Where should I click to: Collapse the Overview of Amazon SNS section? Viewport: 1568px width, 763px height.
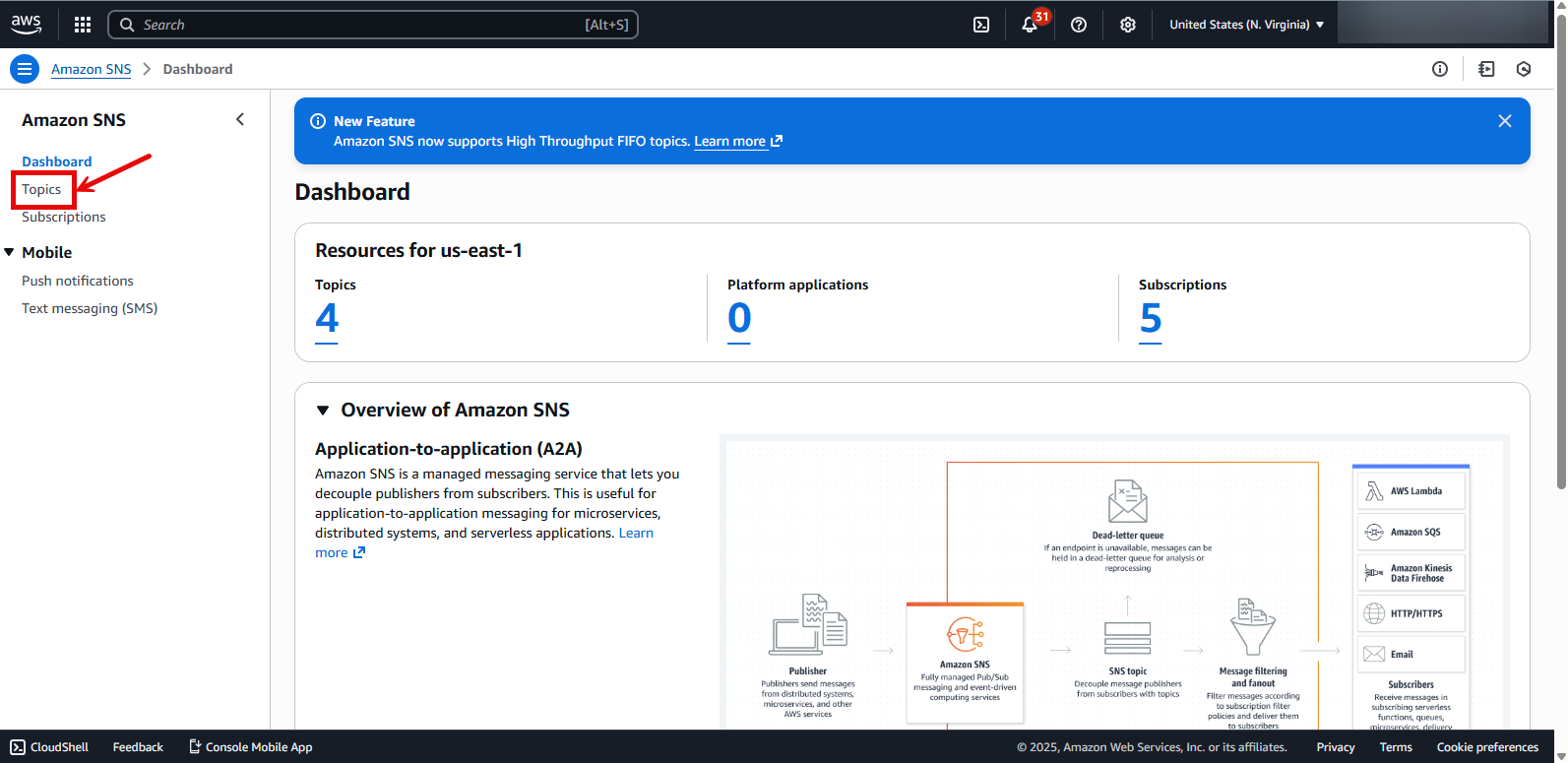point(323,411)
